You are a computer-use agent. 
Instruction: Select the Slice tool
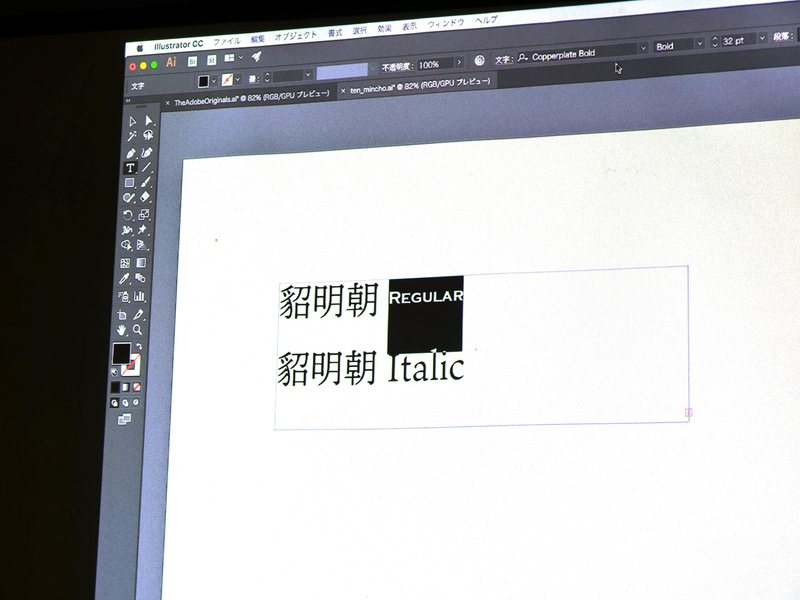point(139,314)
